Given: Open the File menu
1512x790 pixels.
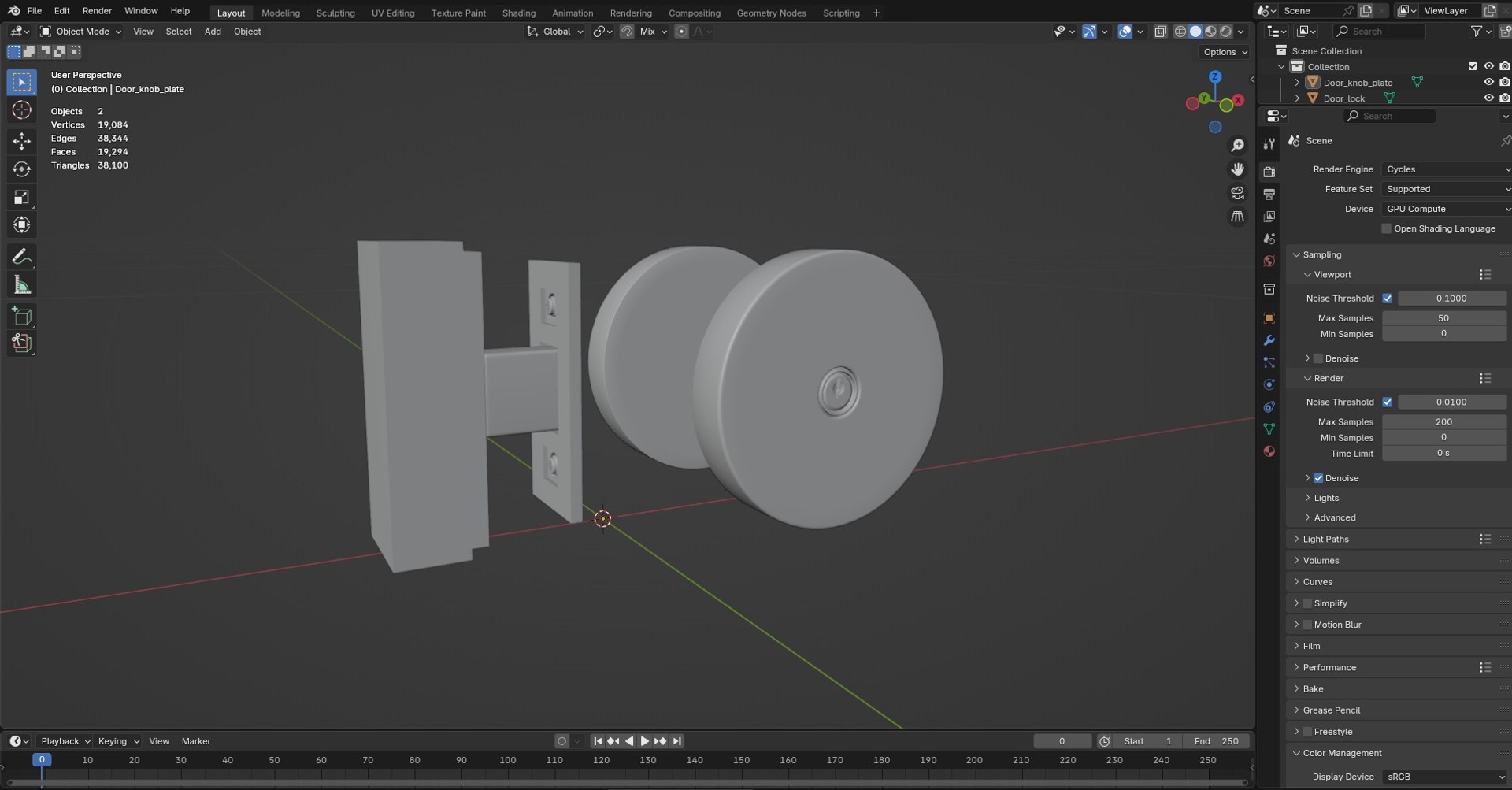Looking at the screenshot, I should coord(35,11).
